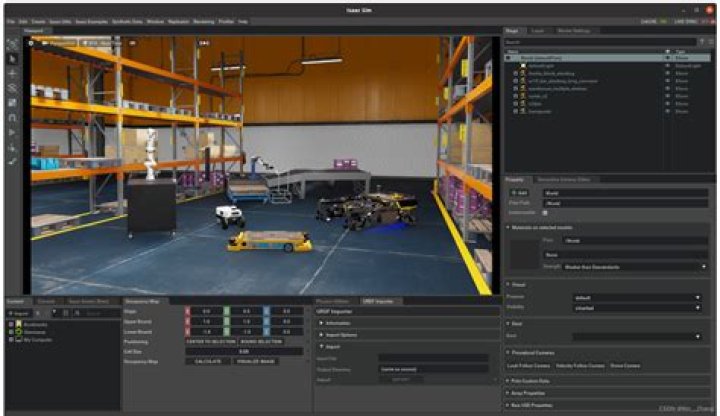Click the Bookmarks icon in Content tree
The height and width of the screenshot is (416, 720).
[19, 324]
